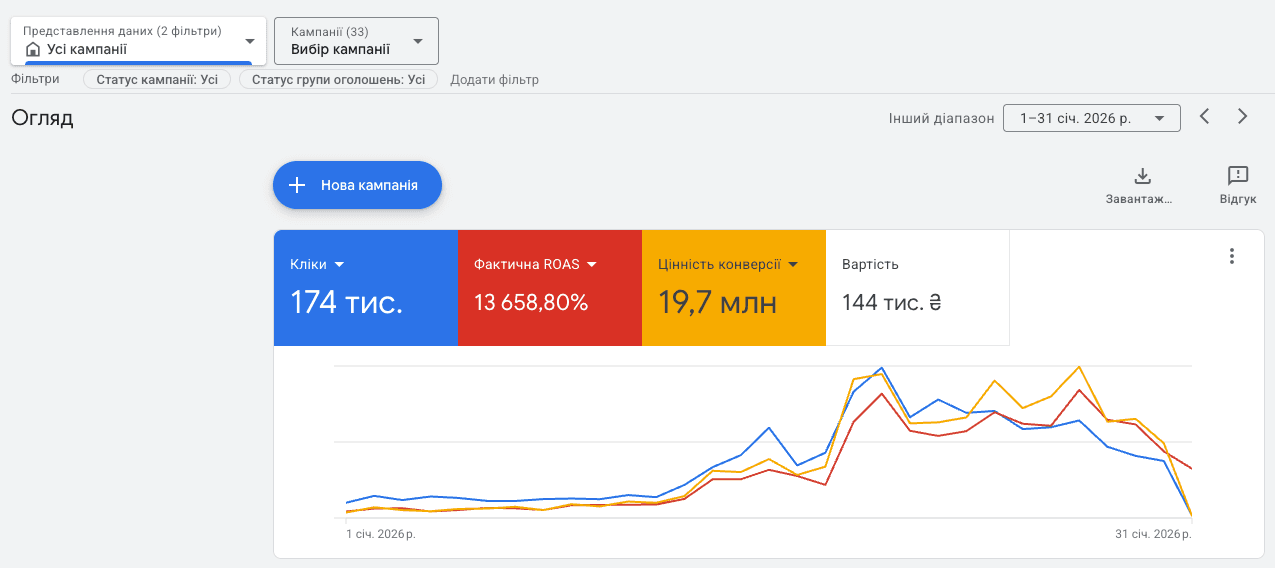Open the Фактична ROAS metric dropdown
The image size is (1275, 568).
click(x=535, y=265)
